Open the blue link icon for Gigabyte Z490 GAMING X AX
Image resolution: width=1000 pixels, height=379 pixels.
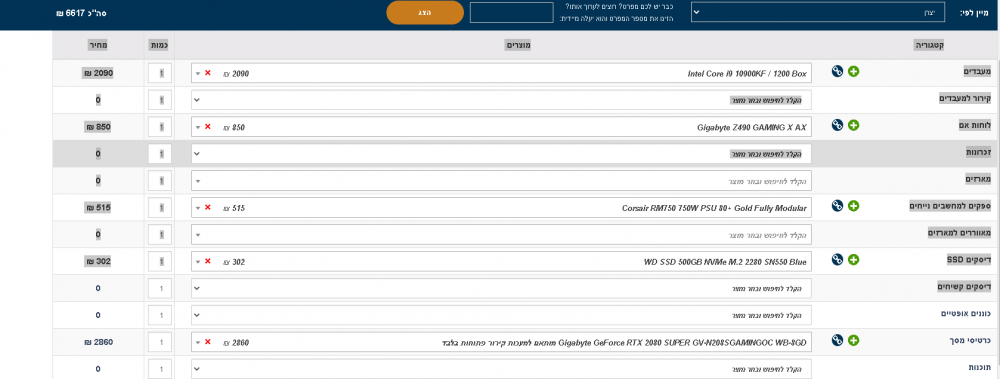837,125
